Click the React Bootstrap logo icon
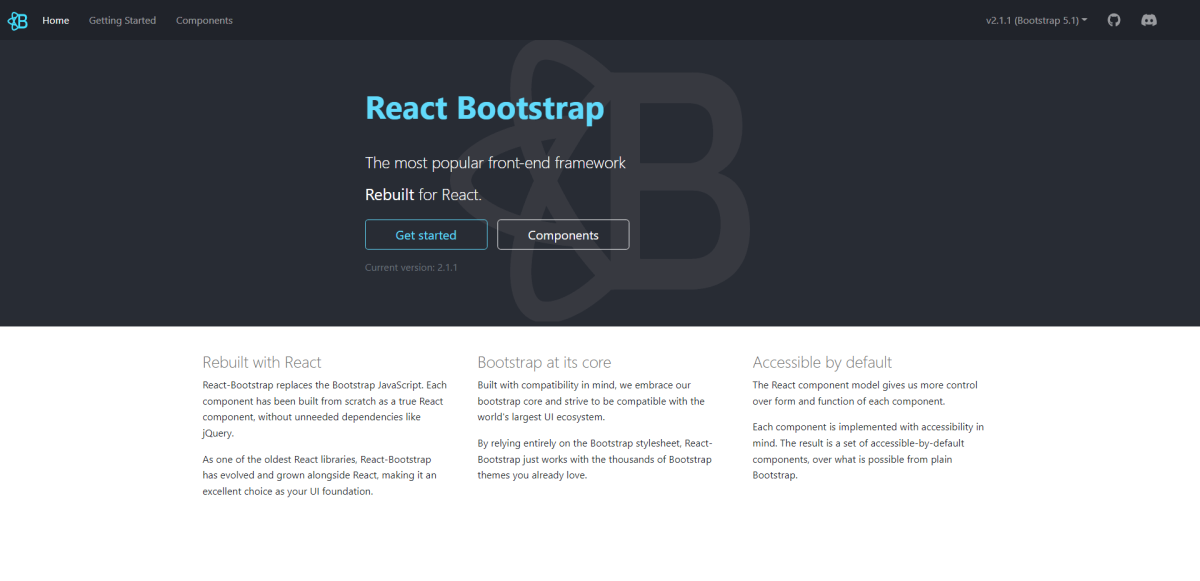 (x=17, y=20)
